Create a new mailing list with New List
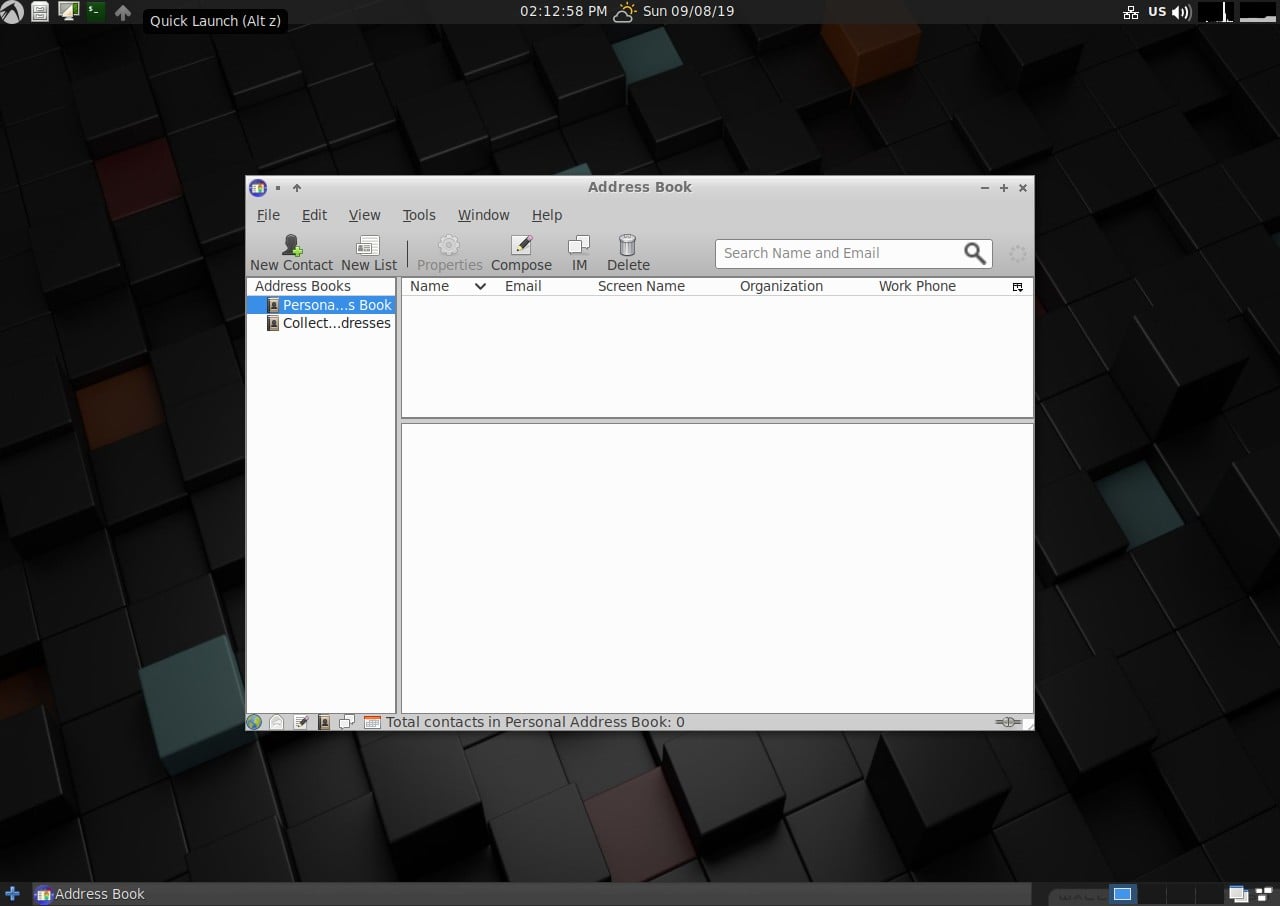Viewport: 1280px width, 906px height. coord(368,246)
